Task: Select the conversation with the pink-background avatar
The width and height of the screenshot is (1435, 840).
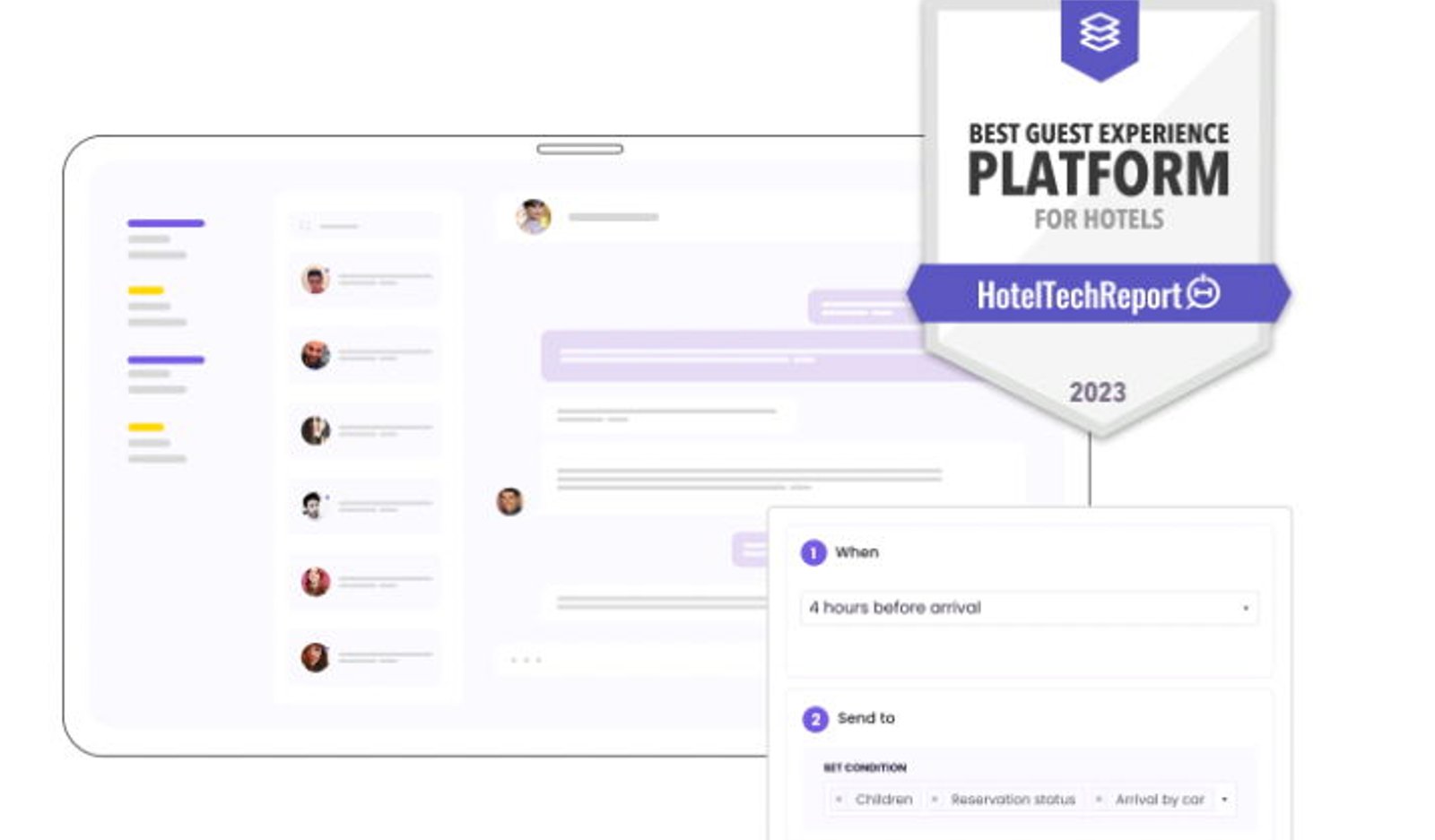Action: (x=364, y=582)
